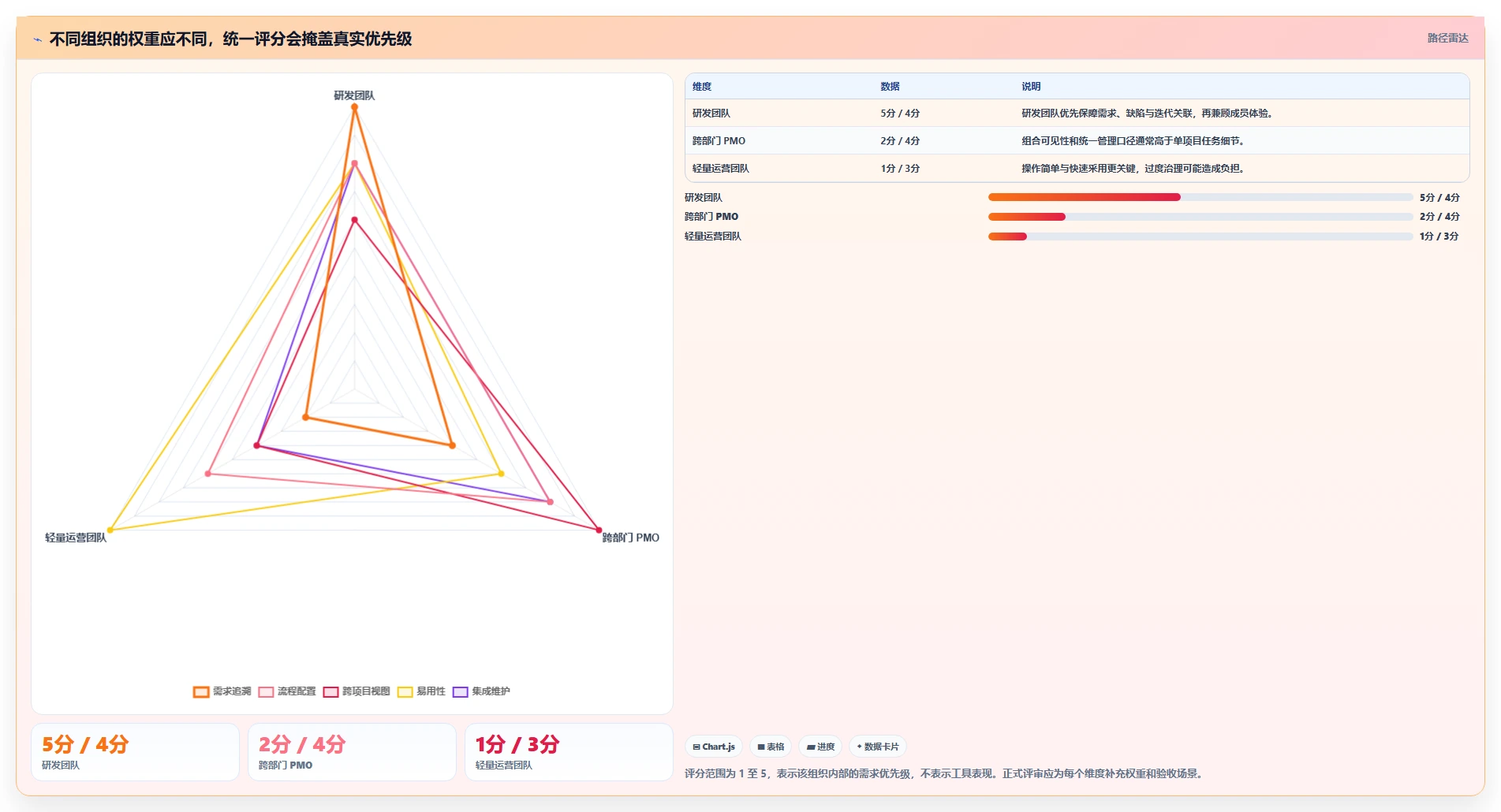This screenshot has height=812, width=1501.
Task: Click the 轻量运营团队 progress bar
Action: tap(1200, 237)
